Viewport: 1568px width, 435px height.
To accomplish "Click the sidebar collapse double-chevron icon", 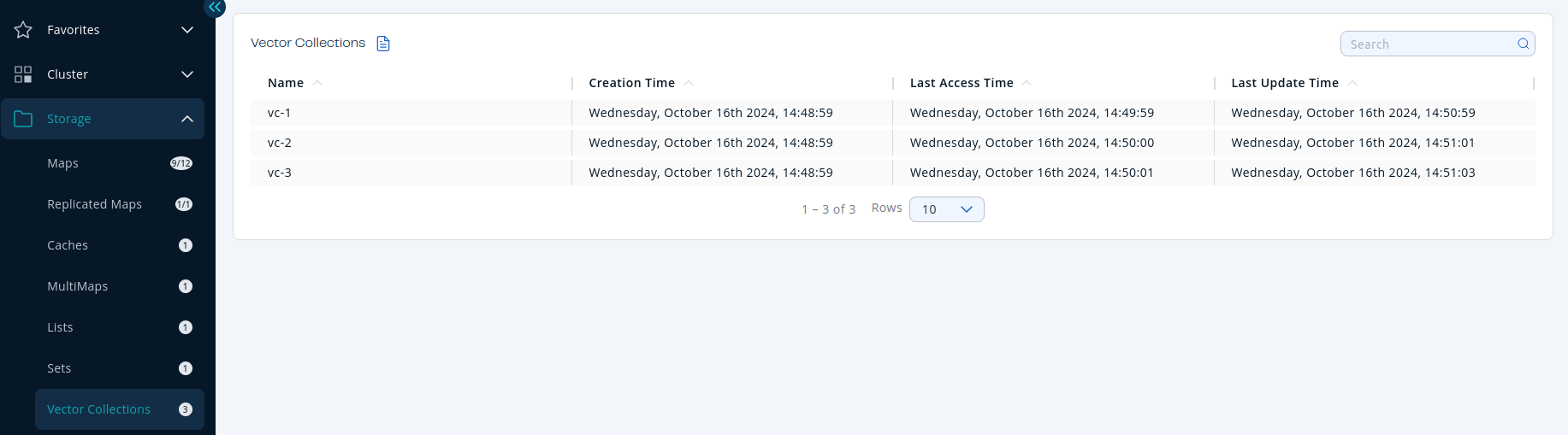I will point(215,7).
